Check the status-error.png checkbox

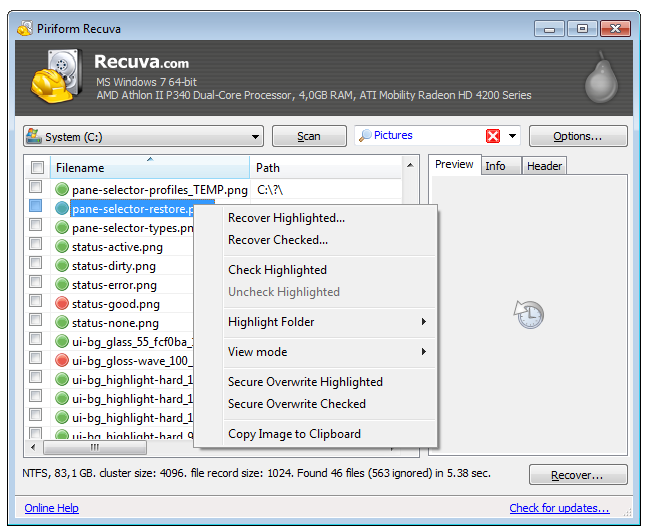[36, 281]
